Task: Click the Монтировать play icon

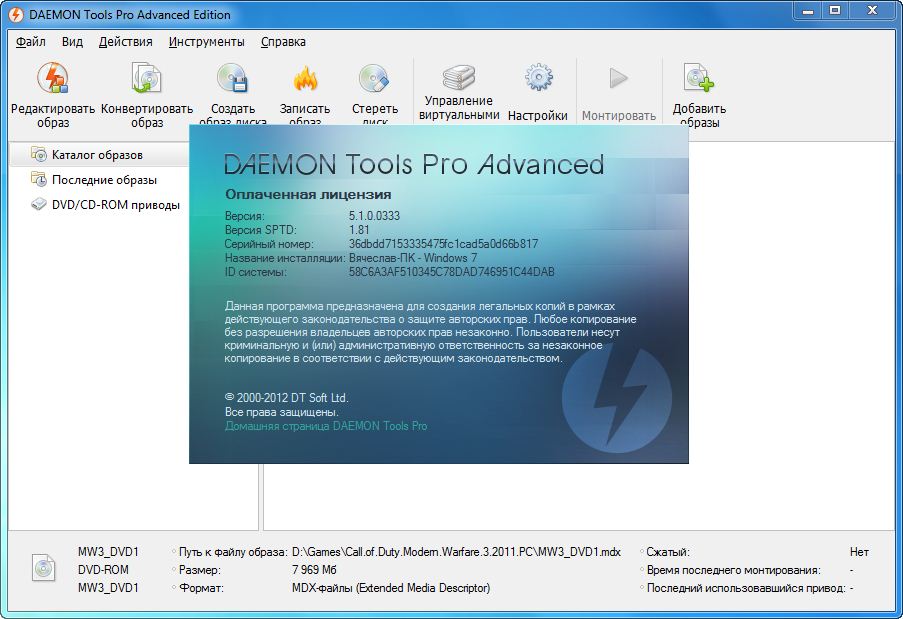Action: (x=619, y=78)
